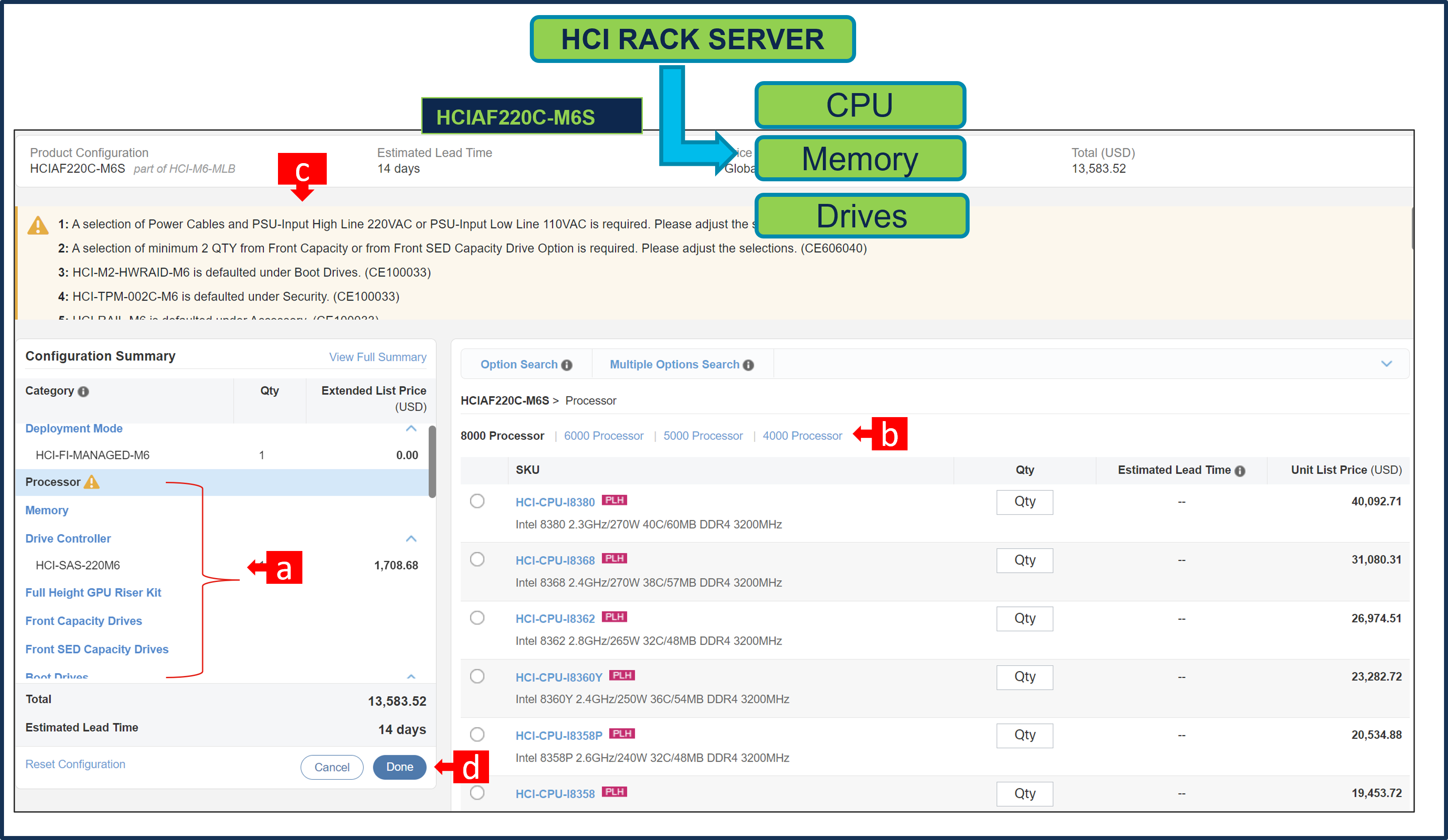Open the HCI-CPU-I8362 SKU link
1448x840 pixels.
tap(555, 619)
